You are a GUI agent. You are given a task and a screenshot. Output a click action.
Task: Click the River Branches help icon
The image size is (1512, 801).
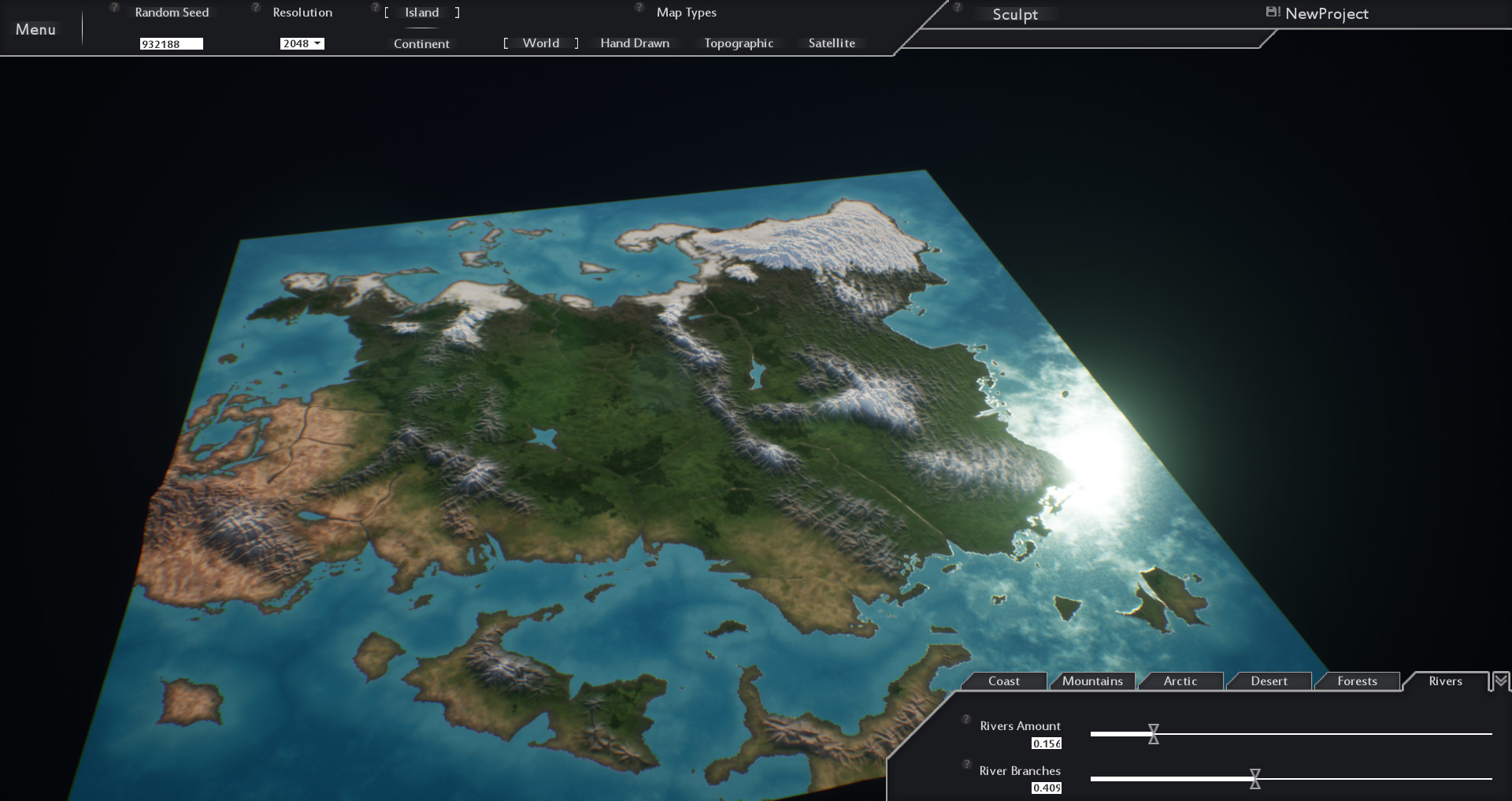click(966, 762)
